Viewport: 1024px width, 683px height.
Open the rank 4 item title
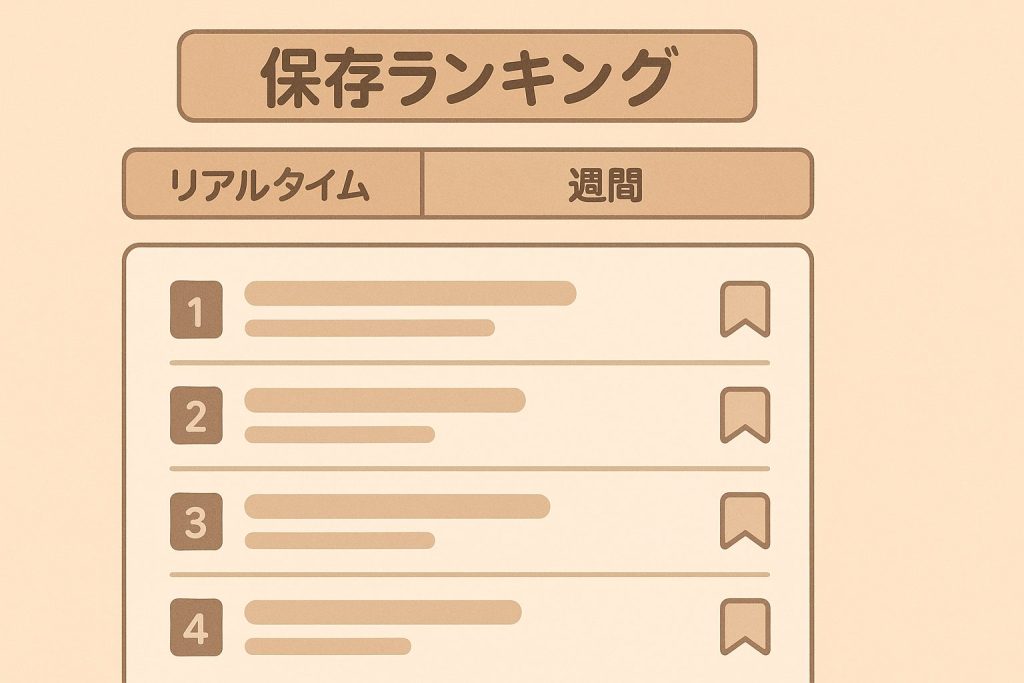[x=383, y=612]
